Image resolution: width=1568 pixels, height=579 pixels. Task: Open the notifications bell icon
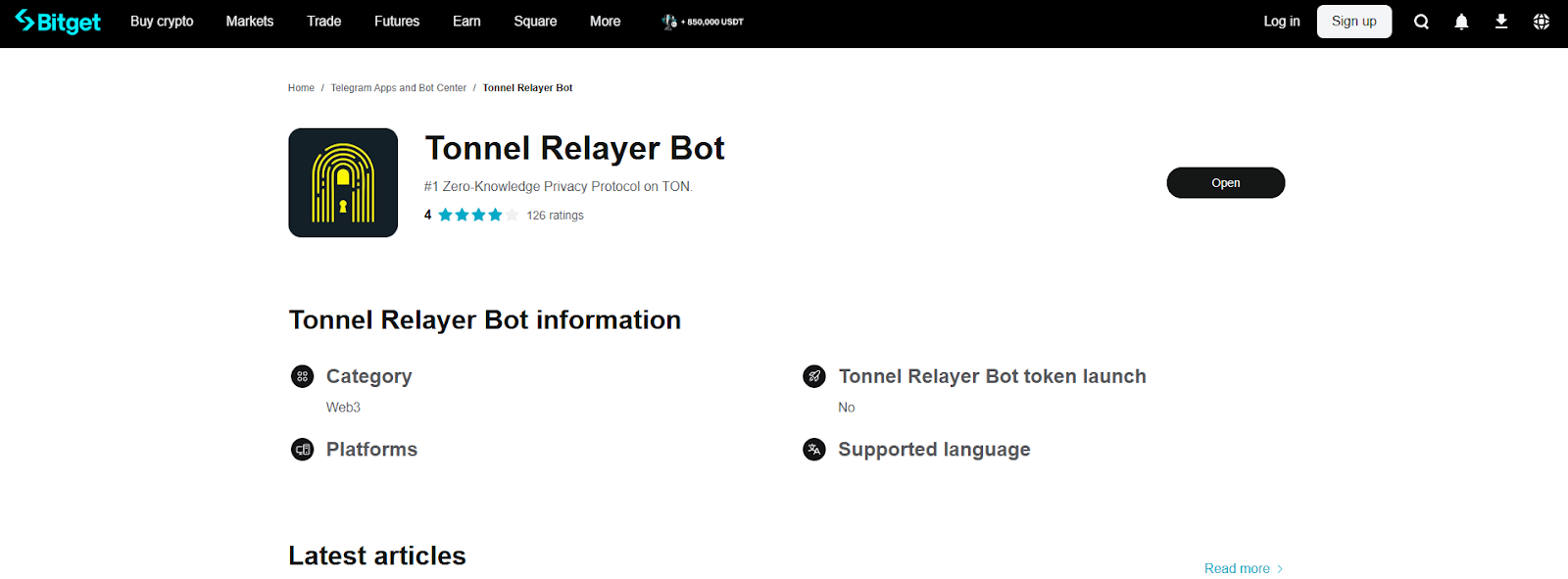[x=1461, y=22]
